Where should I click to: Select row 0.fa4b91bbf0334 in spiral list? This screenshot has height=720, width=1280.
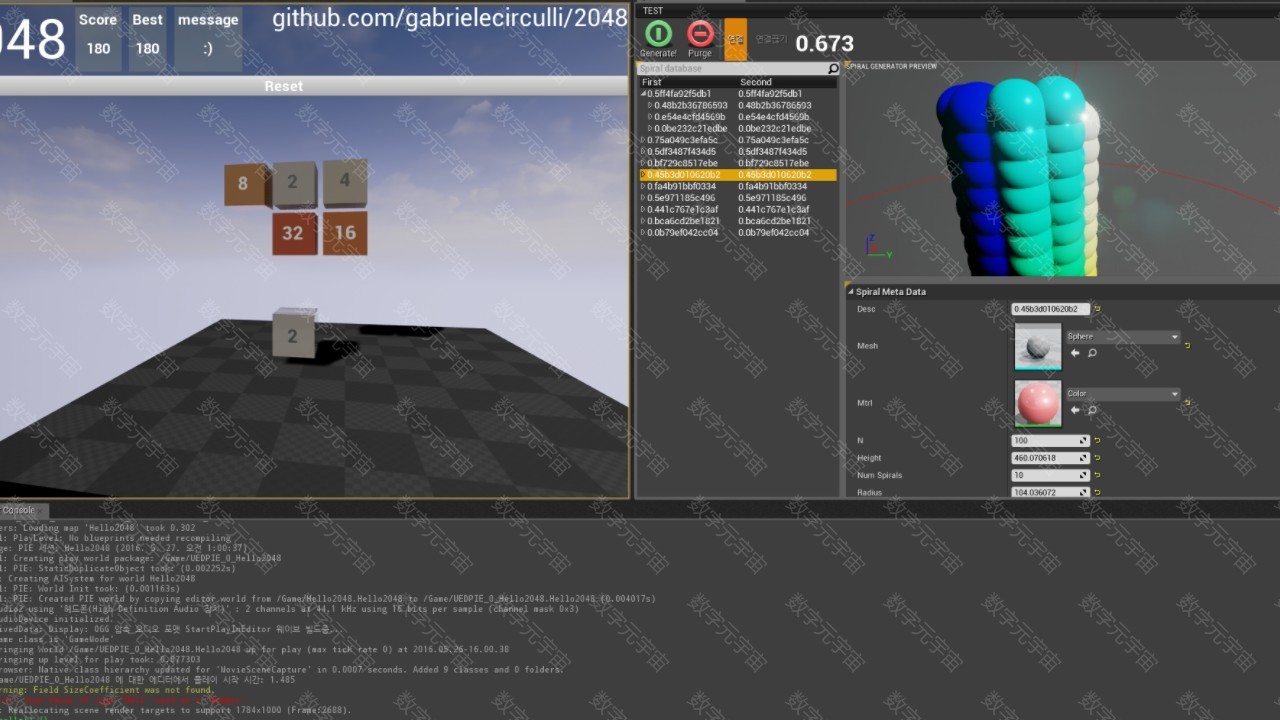click(738, 186)
